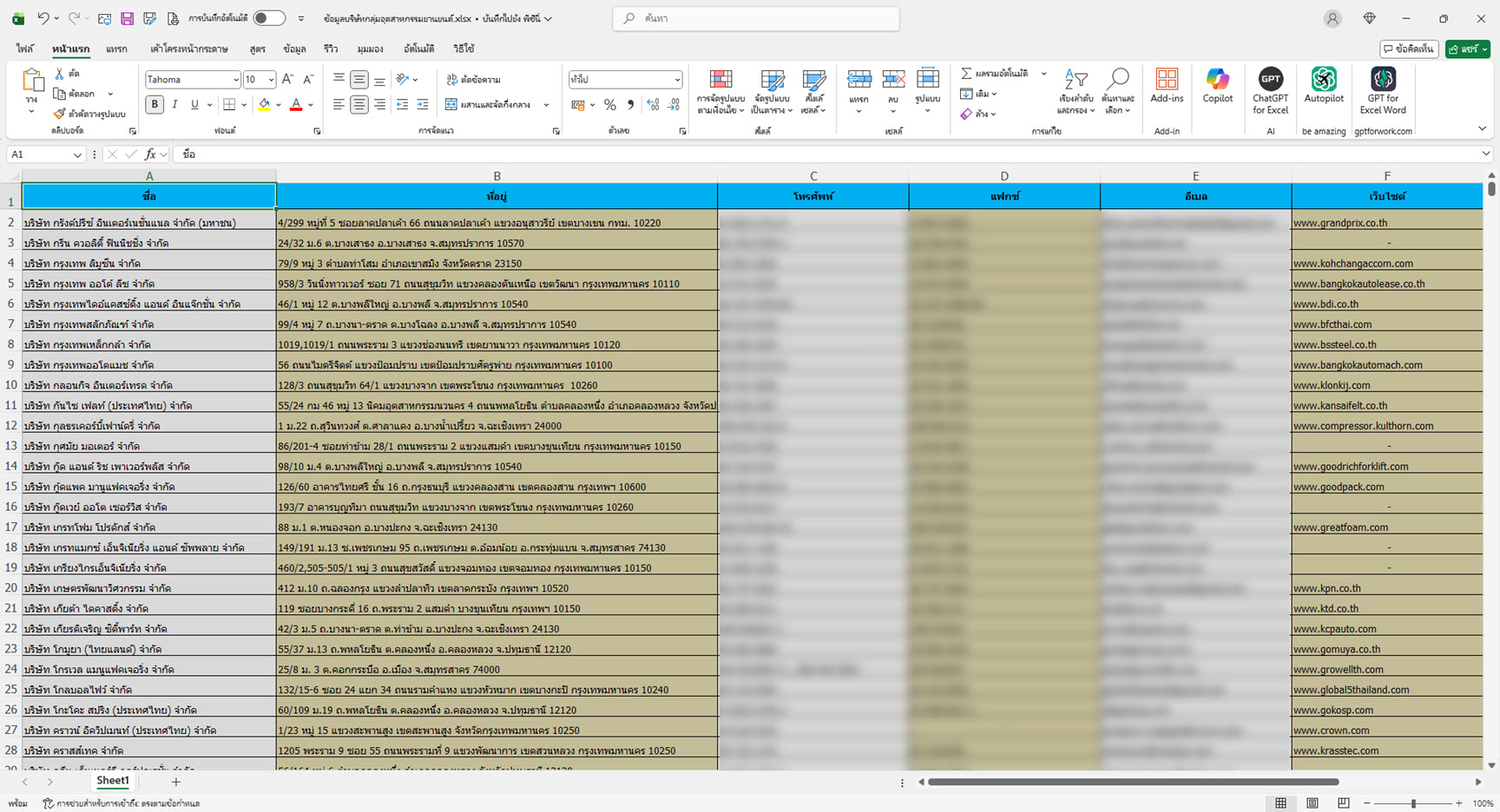Click the Format Painter brush icon

tap(59, 114)
